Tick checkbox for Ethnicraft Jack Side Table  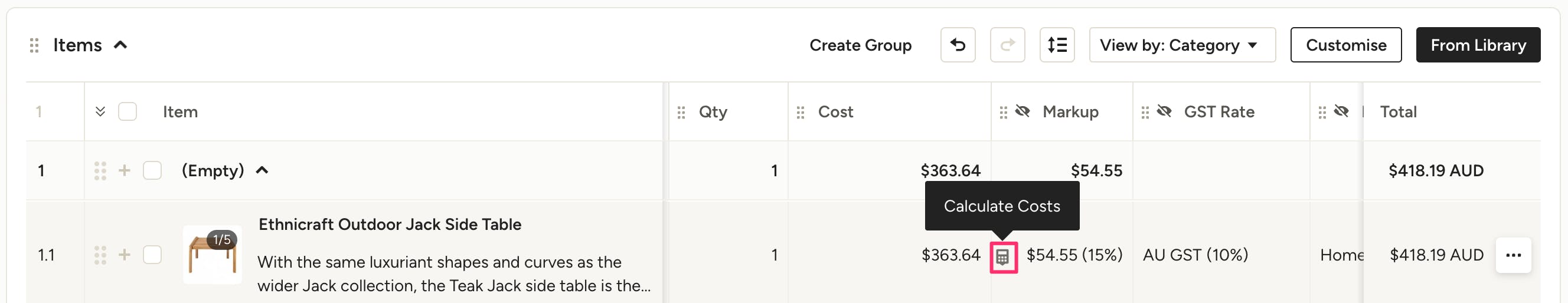tap(152, 255)
